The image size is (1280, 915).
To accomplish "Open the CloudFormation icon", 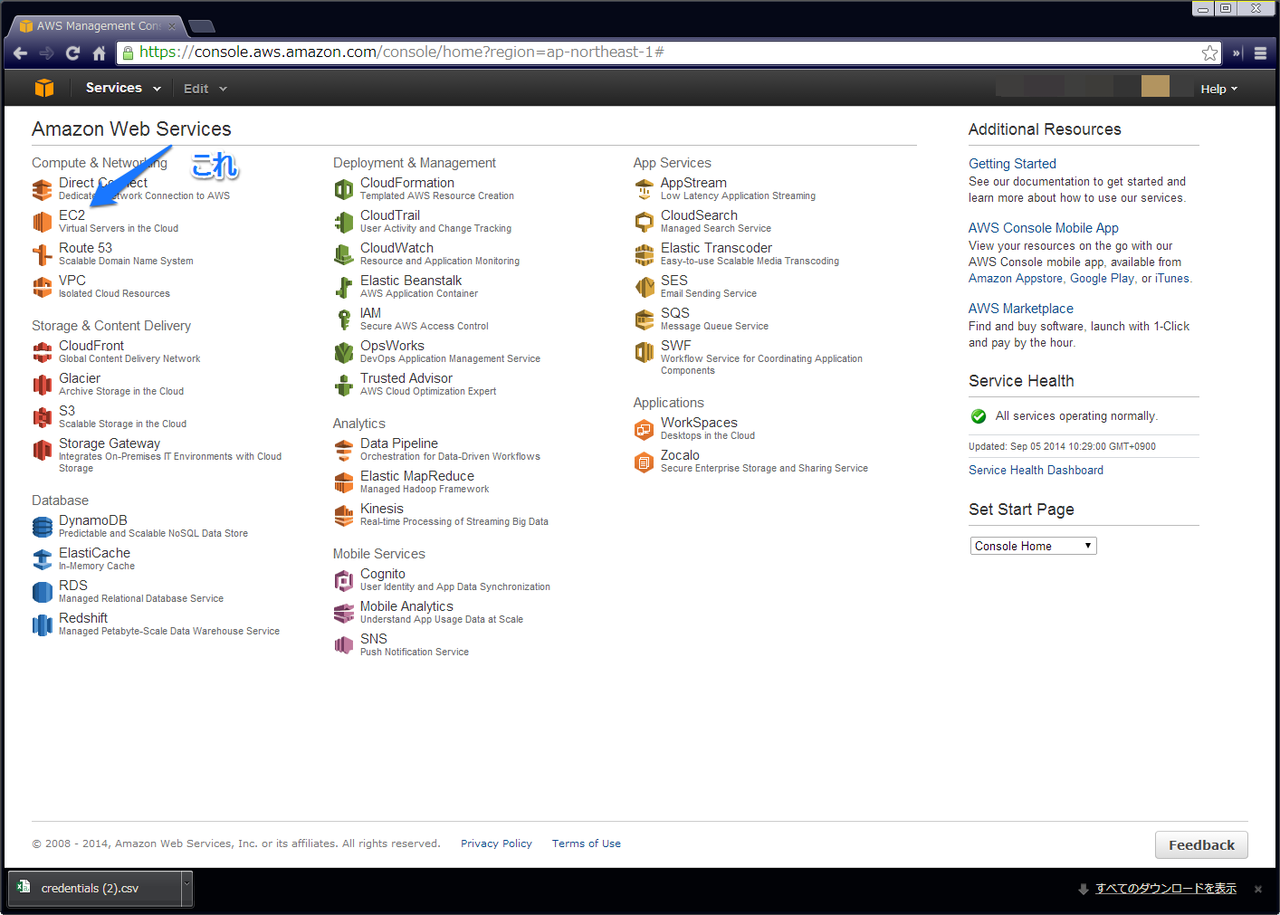I will pos(343,189).
